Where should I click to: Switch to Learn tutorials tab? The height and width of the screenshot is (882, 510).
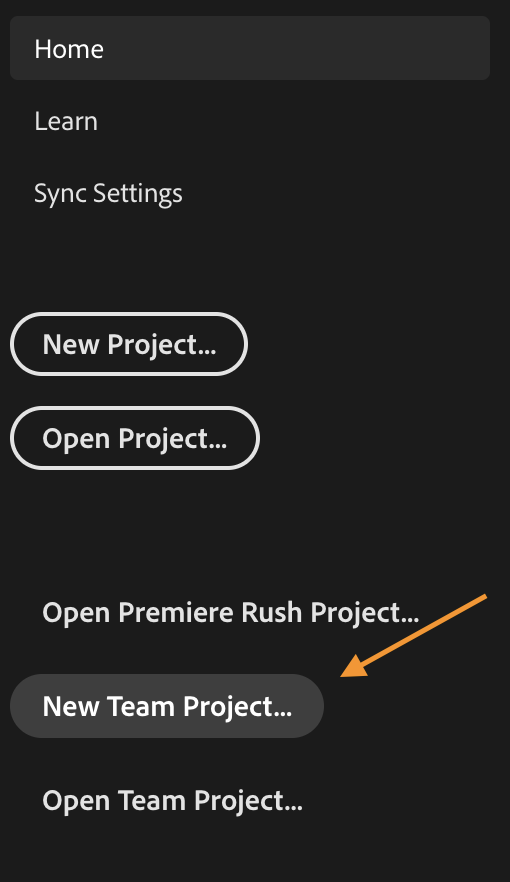66,121
